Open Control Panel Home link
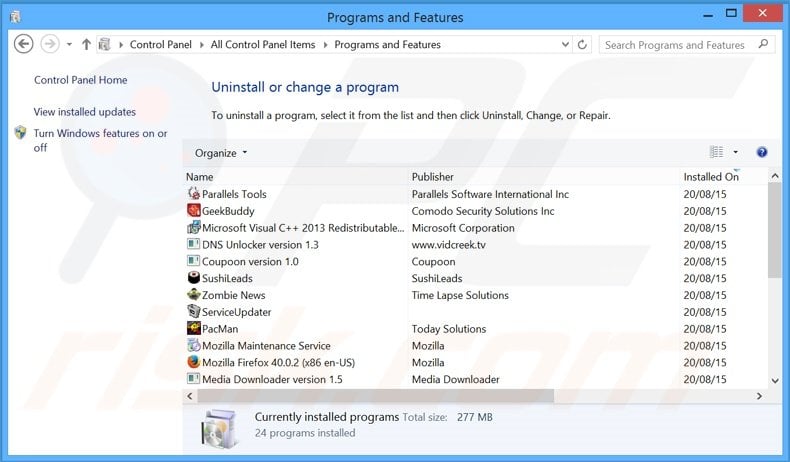The width and height of the screenshot is (790, 462). pyautogui.click(x=81, y=80)
